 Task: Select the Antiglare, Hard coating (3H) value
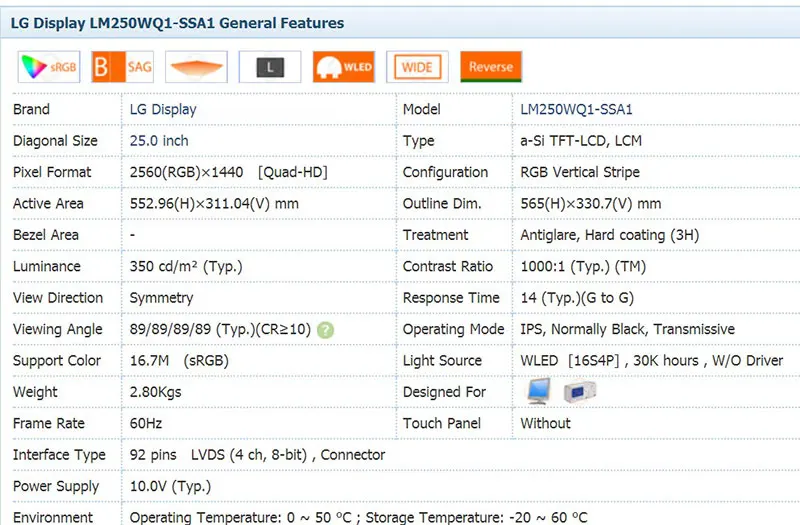pos(610,235)
